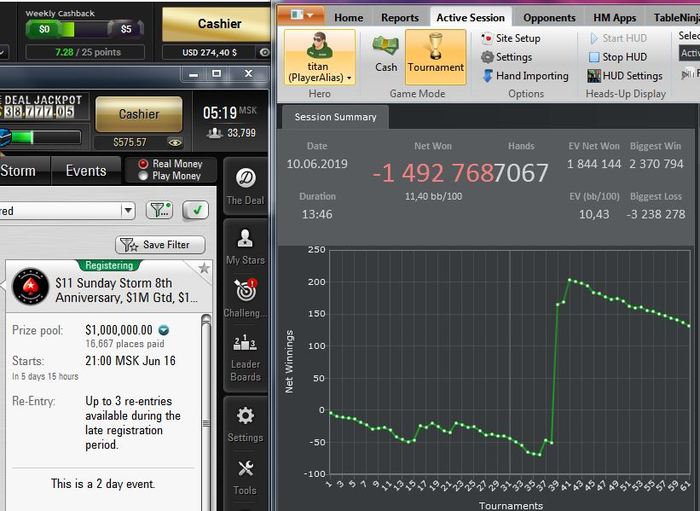Expand the filter combo box arrow
This screenshot has width=700, height=511.
coord(128,210)
